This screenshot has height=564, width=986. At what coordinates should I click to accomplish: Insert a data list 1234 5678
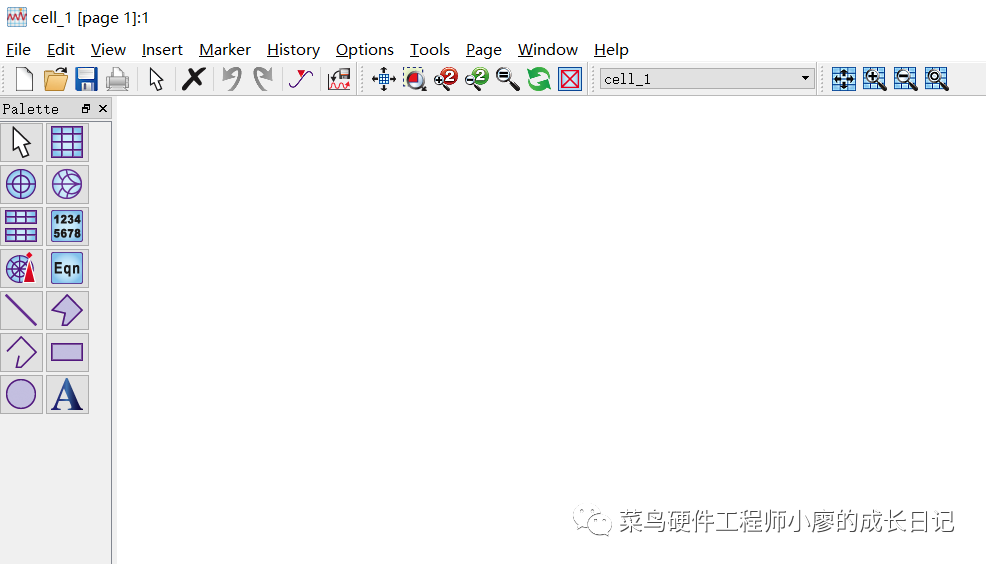coord(67,226)
